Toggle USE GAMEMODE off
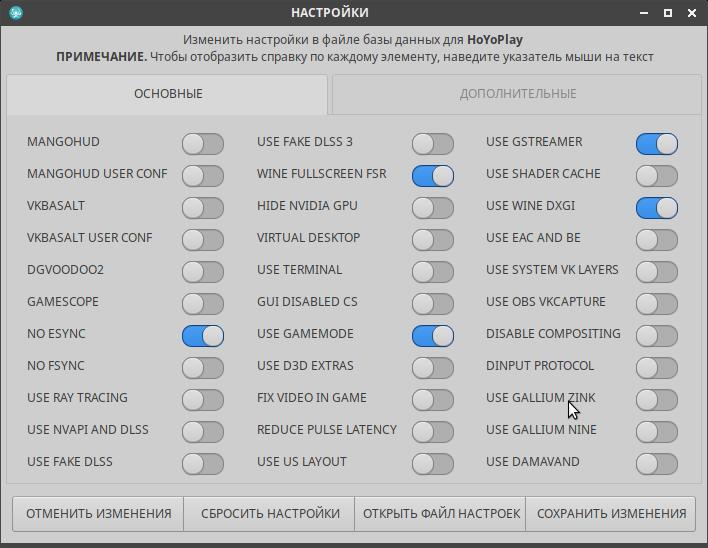708x548 pixels. tap(433, 336)
